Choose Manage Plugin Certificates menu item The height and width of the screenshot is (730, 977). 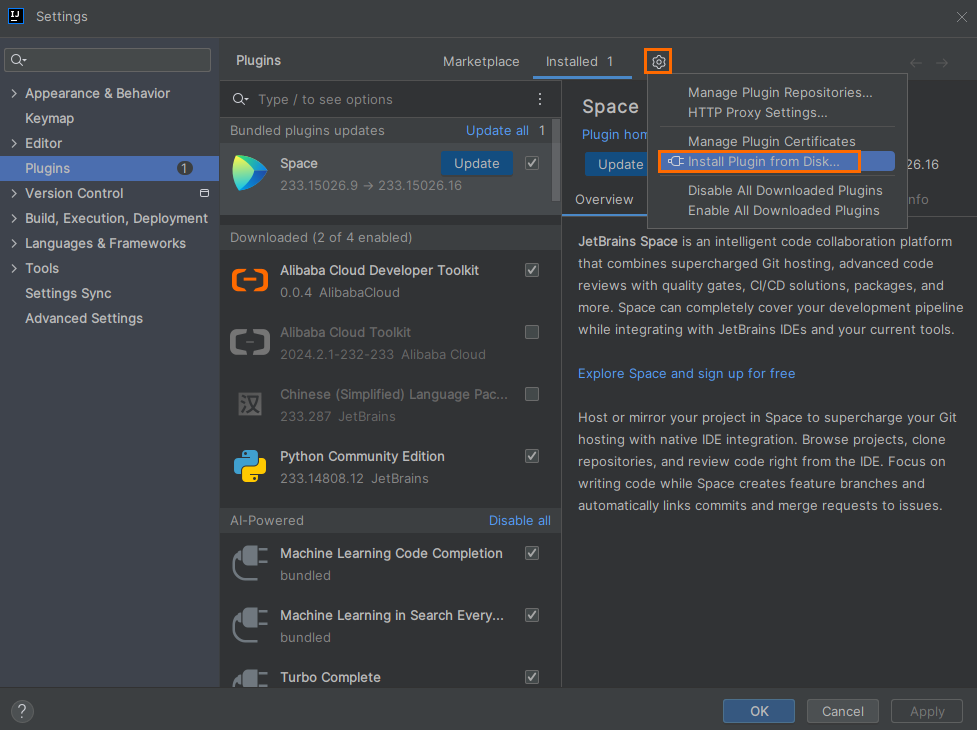(771, 141)
